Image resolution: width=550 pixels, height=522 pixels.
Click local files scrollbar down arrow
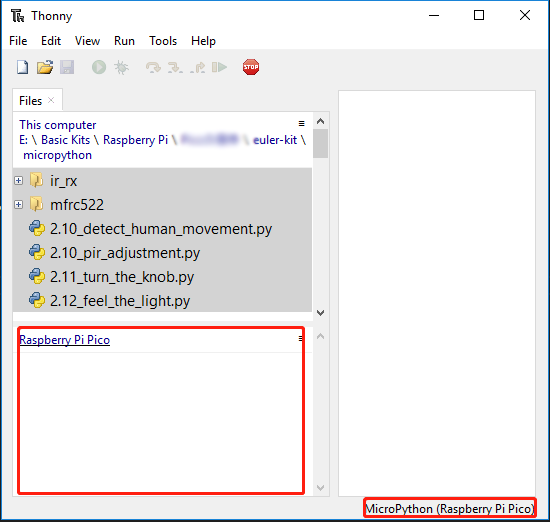click(x=320, y=313)
